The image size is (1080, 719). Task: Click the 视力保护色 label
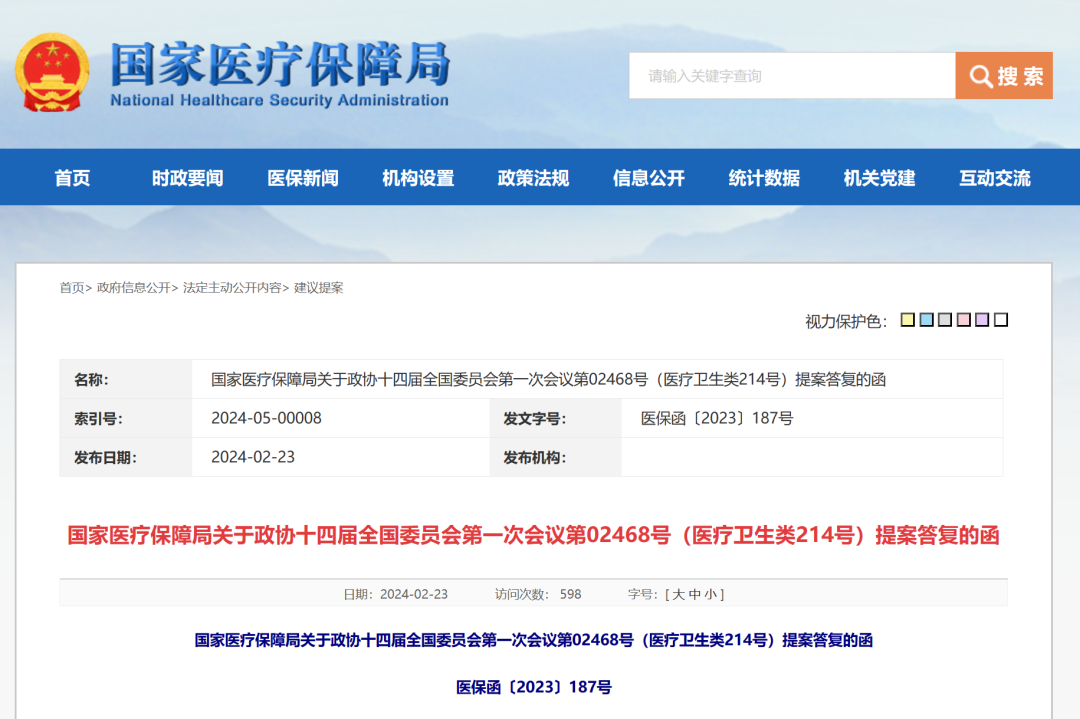click(847, 322)
